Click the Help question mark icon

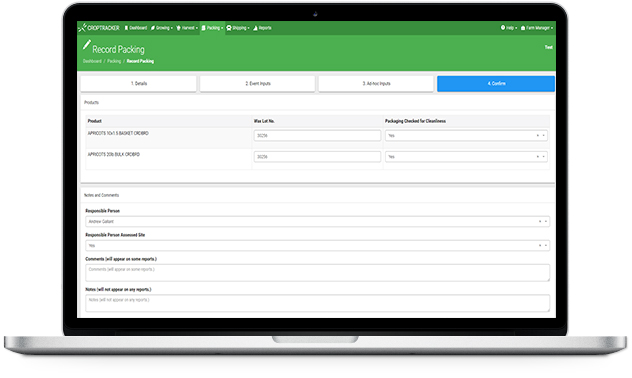503,28
